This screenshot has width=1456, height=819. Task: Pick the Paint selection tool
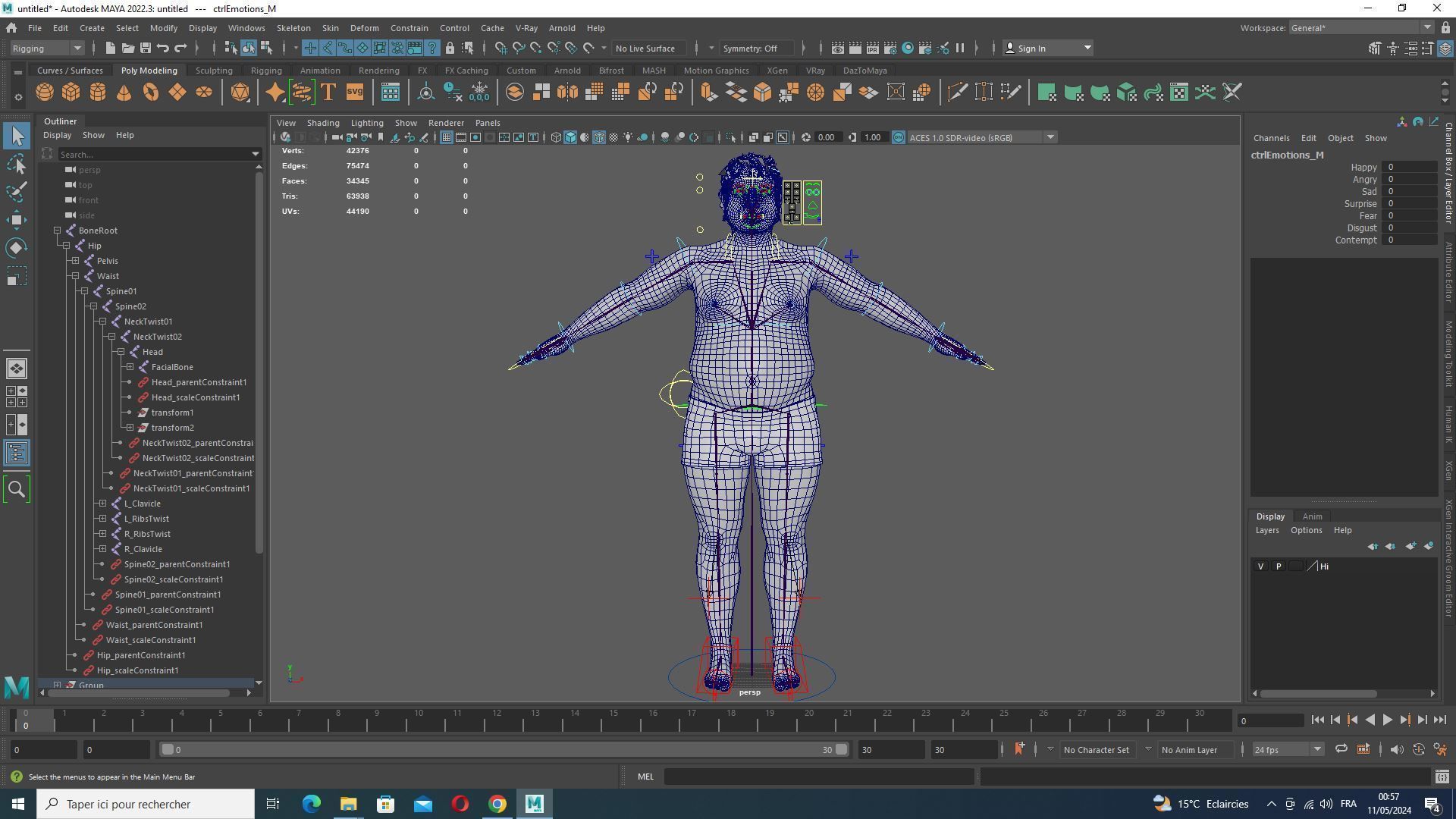click(x=17, y=192)
